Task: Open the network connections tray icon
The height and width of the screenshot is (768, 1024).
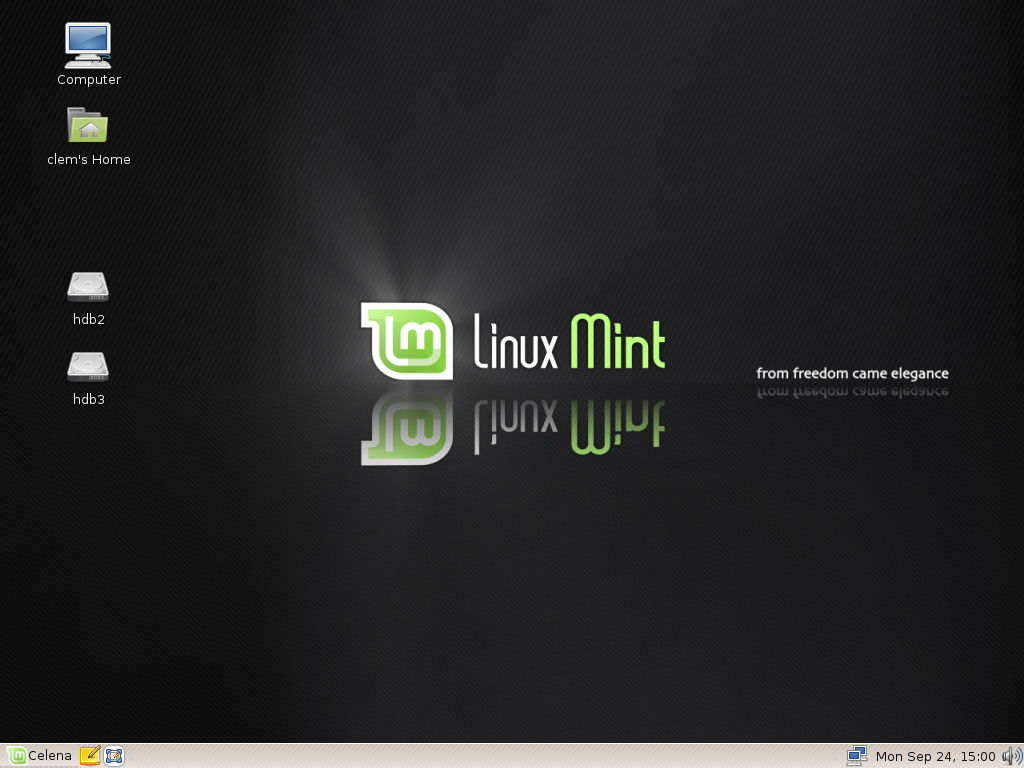Action: [856, 756]
